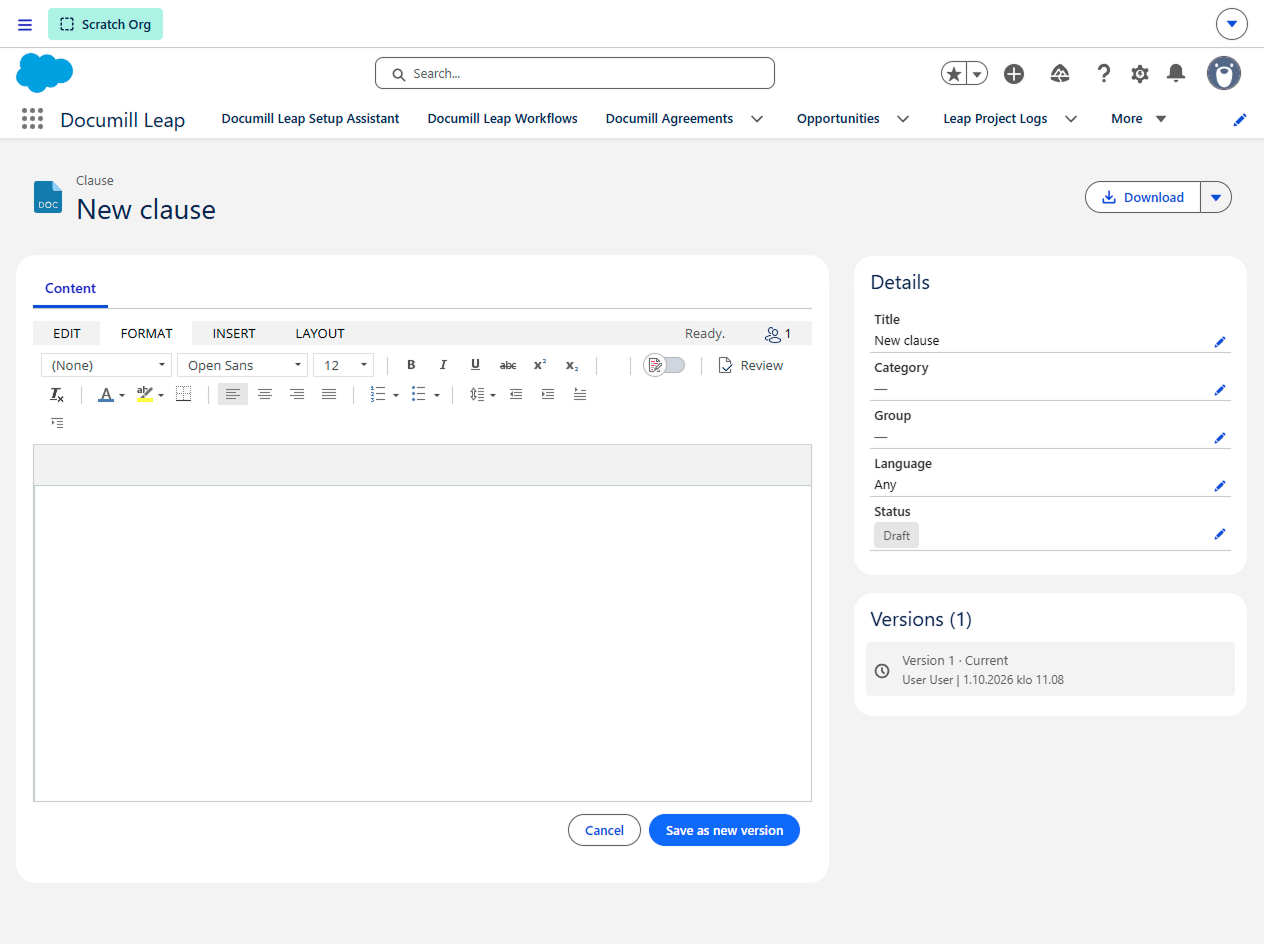Image resolution: width=1264 pixels, height=944 pixels.
Task: Justify the text
Action: click(329, 394)
